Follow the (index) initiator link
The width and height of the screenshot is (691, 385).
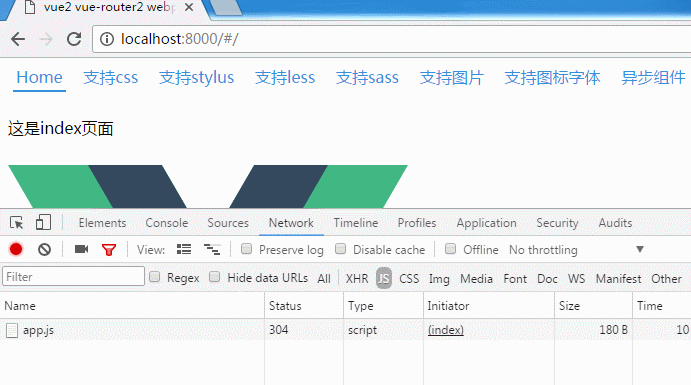click(x=446, y=330)
